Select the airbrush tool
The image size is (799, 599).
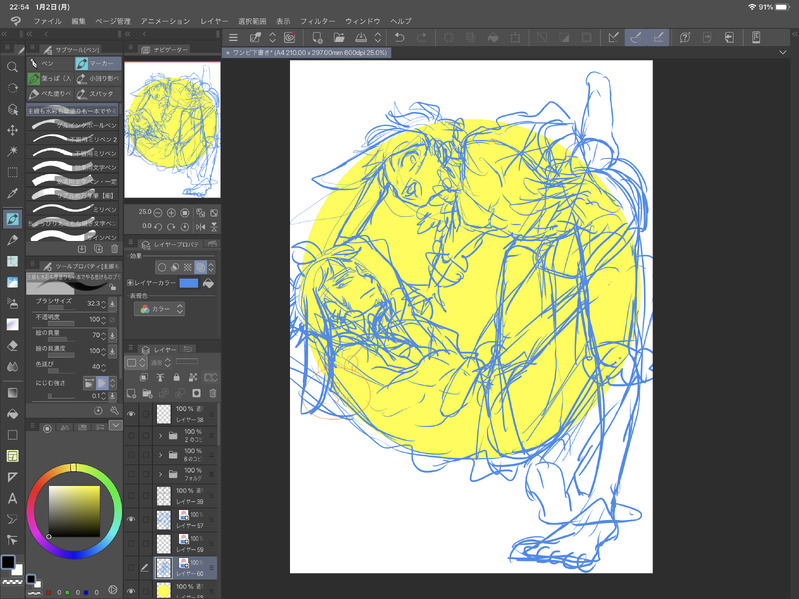tap(12, 303)
